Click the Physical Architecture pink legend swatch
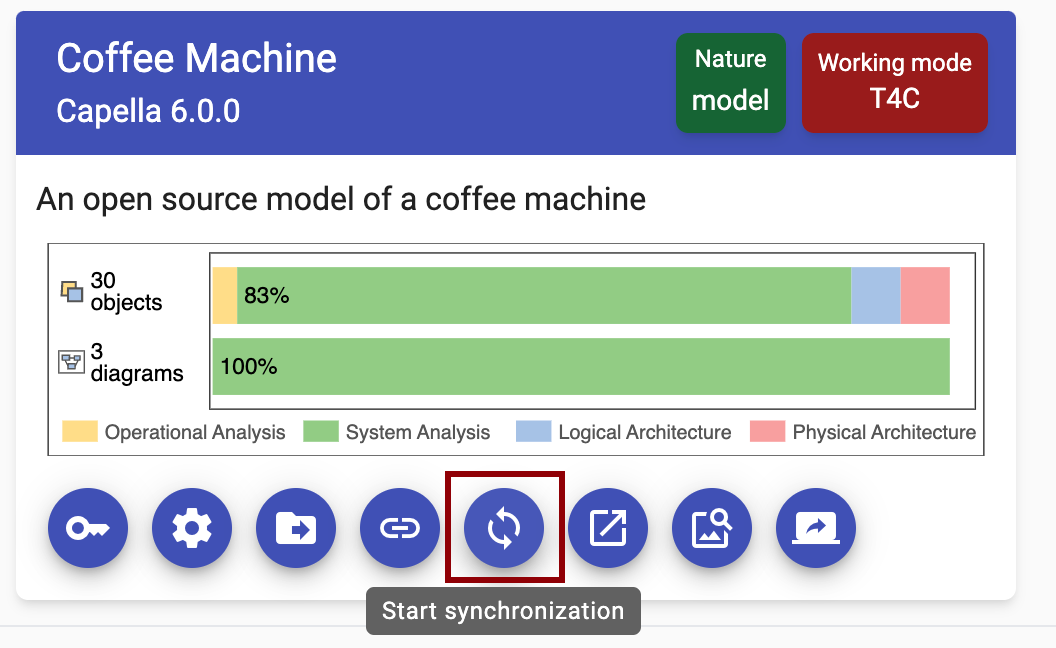 [768, 432]
